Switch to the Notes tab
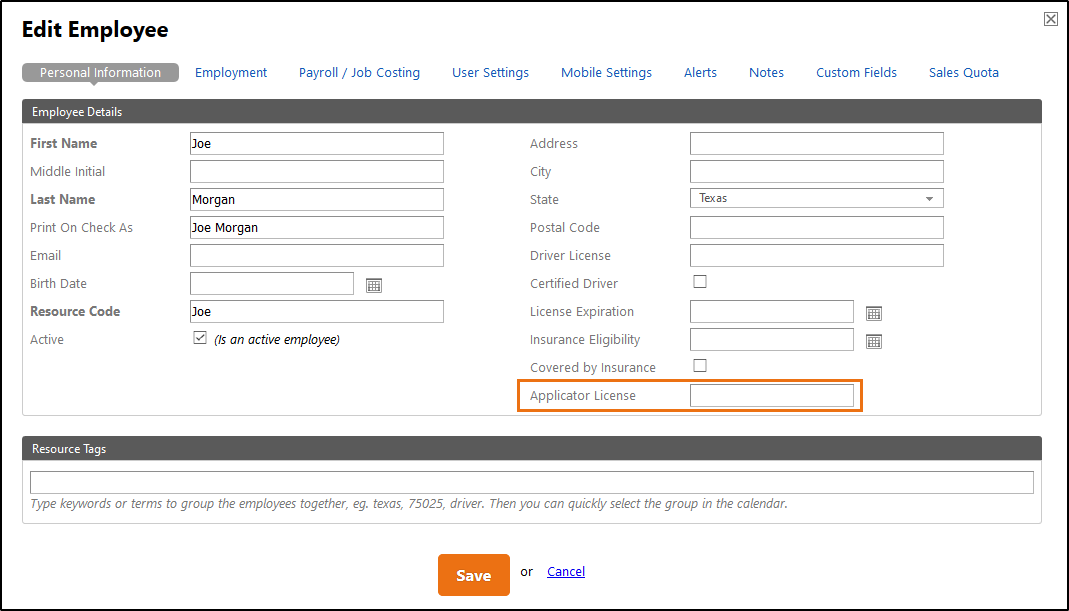The width and height of the screenshot is (1069, 611). click(x=766, y=72)
